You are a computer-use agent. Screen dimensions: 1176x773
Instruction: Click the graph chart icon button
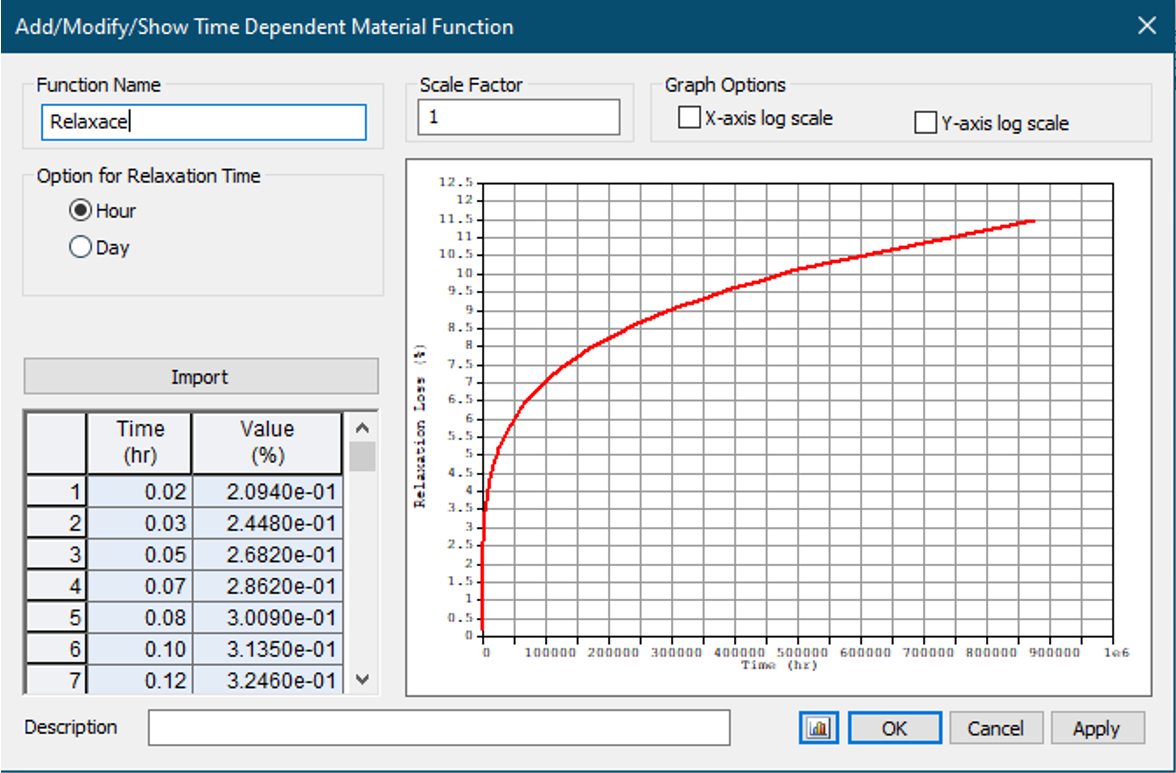819,728
